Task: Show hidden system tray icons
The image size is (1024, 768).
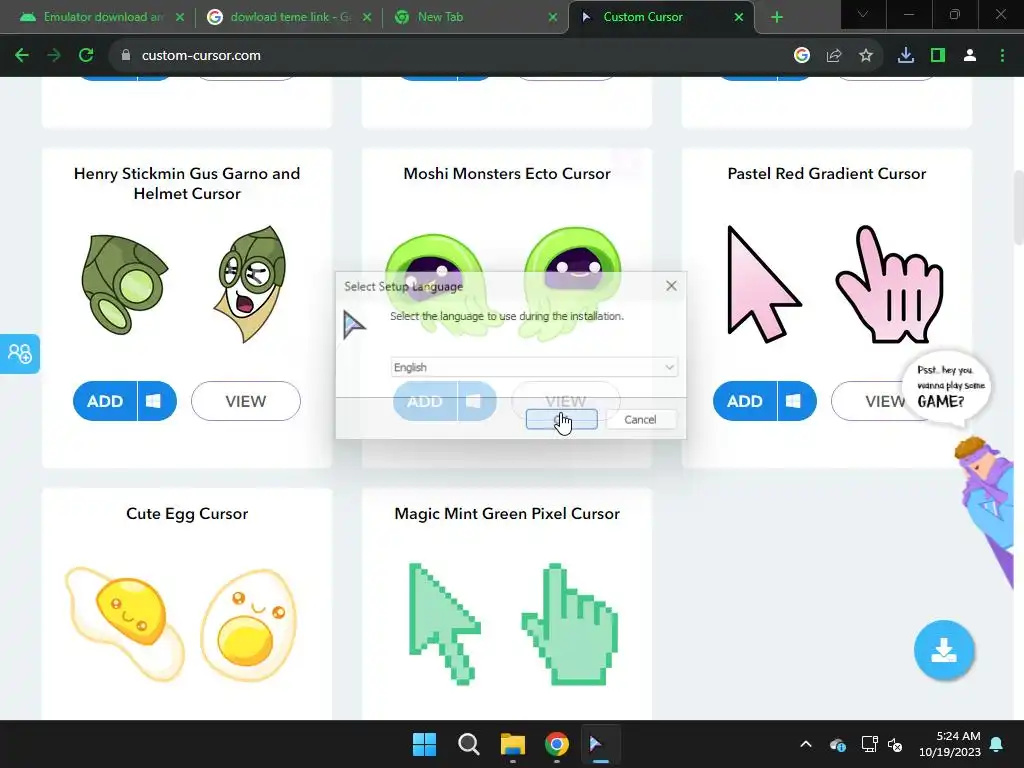Action: point(806,744)
